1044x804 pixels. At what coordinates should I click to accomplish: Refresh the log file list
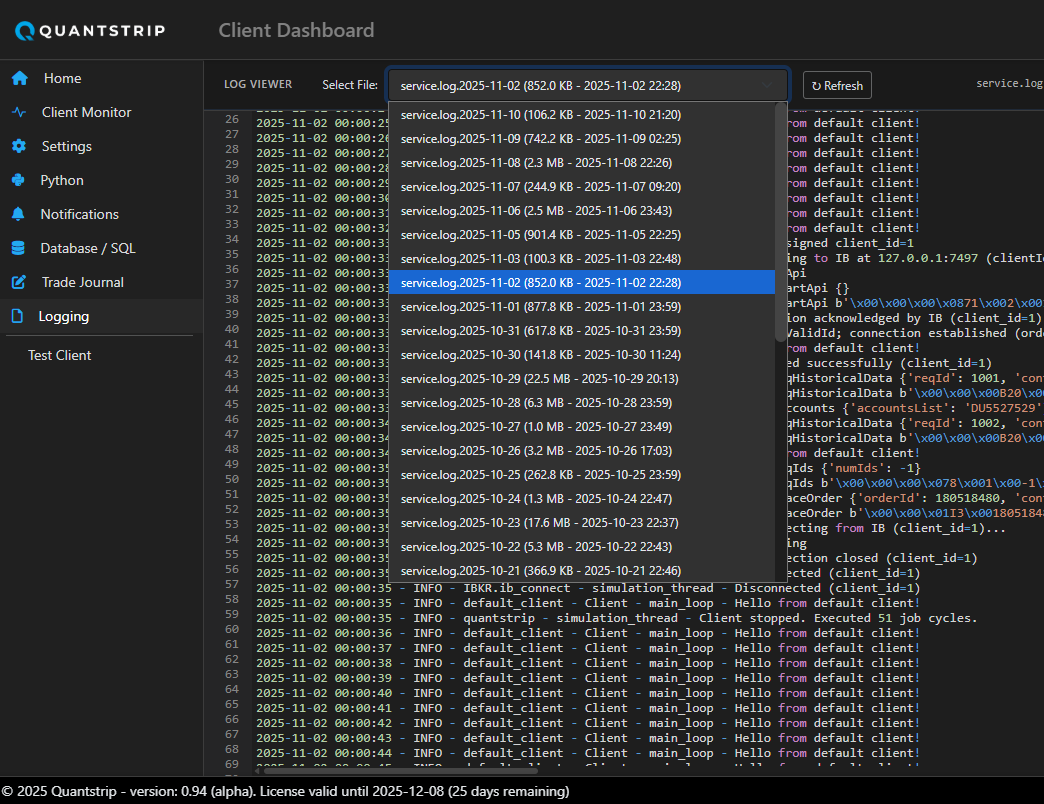pyautogui.click(x=837, y=85)
